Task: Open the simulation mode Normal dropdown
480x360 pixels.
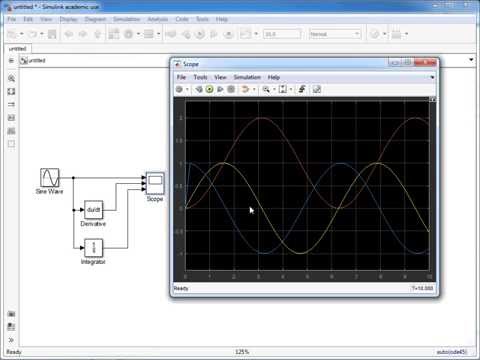Action: (x=335, y=34)
